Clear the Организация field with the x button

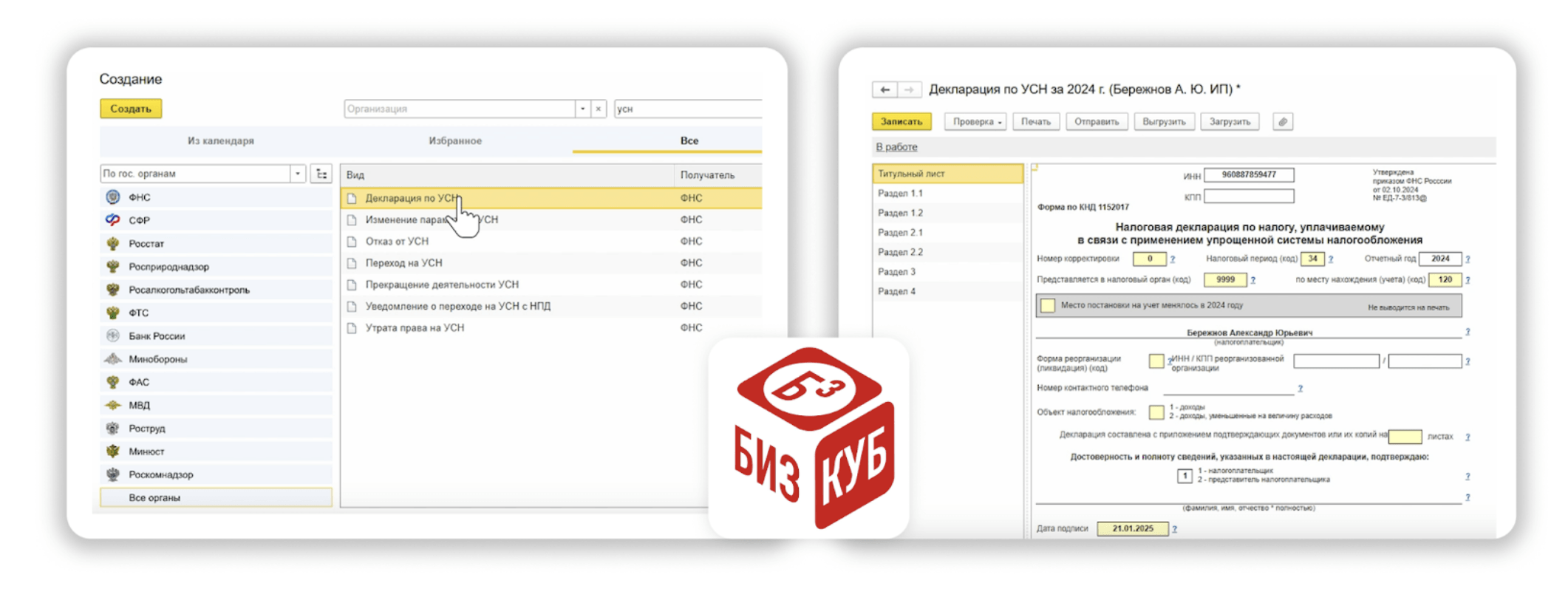point(599,109)
